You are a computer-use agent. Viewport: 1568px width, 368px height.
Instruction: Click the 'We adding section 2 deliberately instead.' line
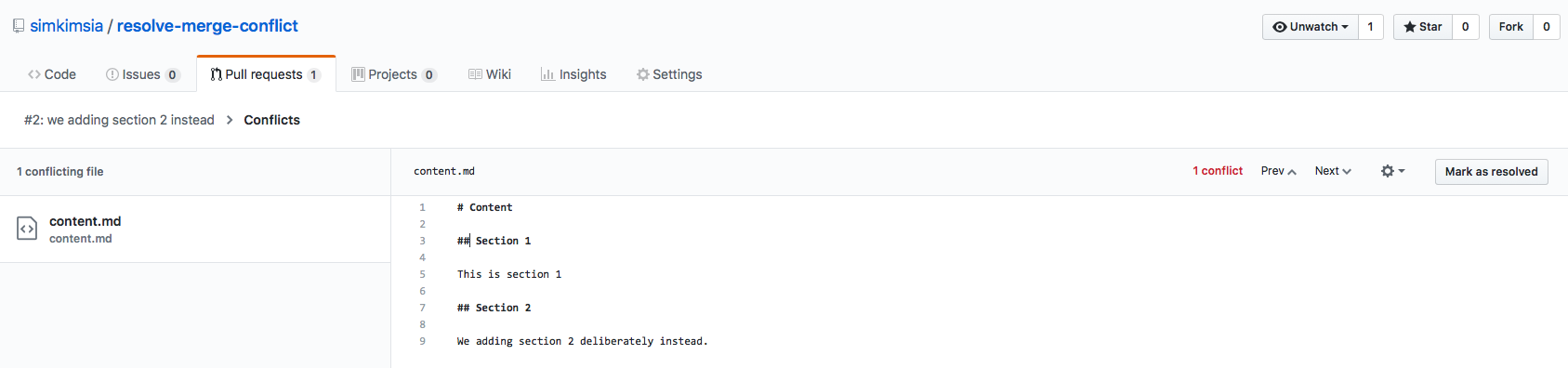click(x=582, y=341)
